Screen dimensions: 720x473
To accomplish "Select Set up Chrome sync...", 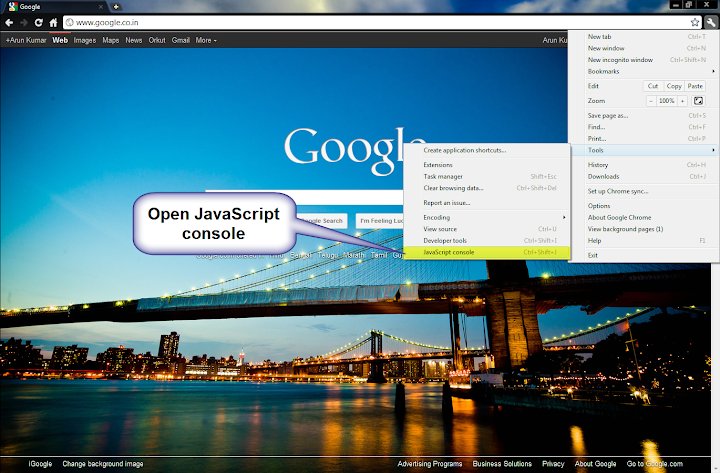I will (643, 191).
